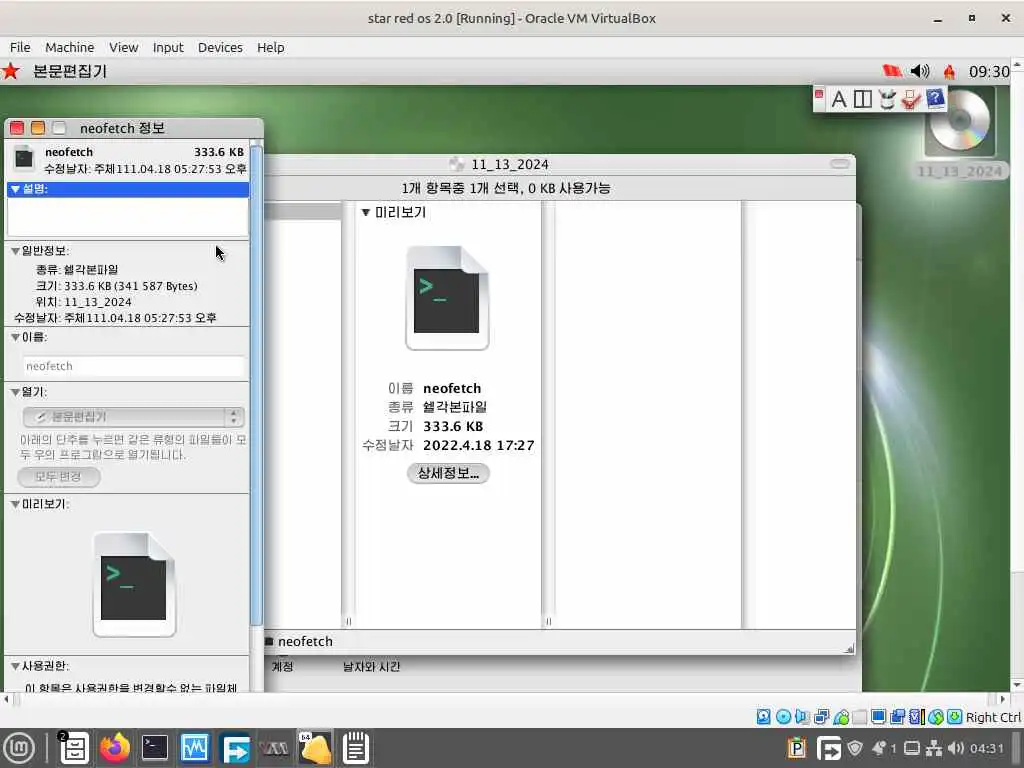
Task: Click the speaker icon beside the red flag
Action: tap(920, 71)
